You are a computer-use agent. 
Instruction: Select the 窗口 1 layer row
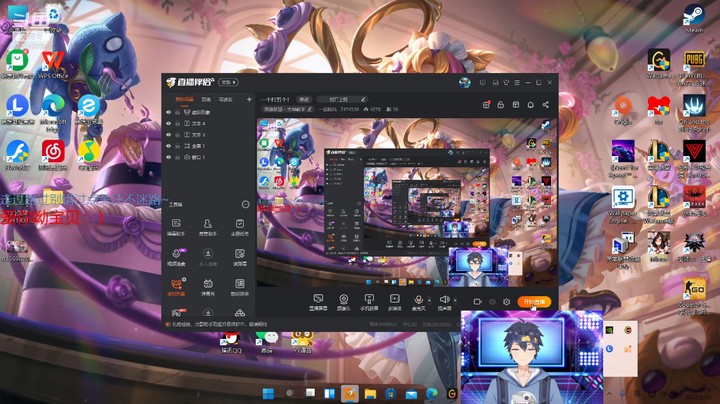(x=209, y=157)
